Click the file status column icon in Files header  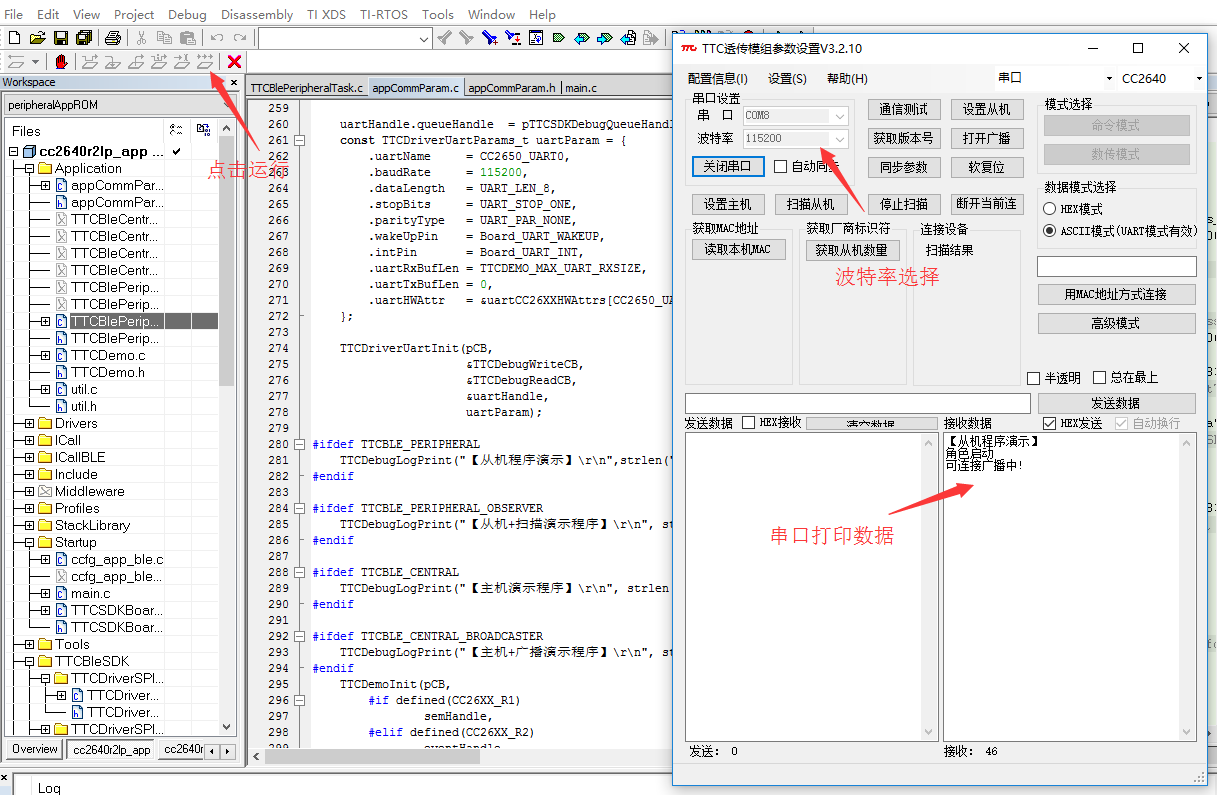click(x=177, y=130)
